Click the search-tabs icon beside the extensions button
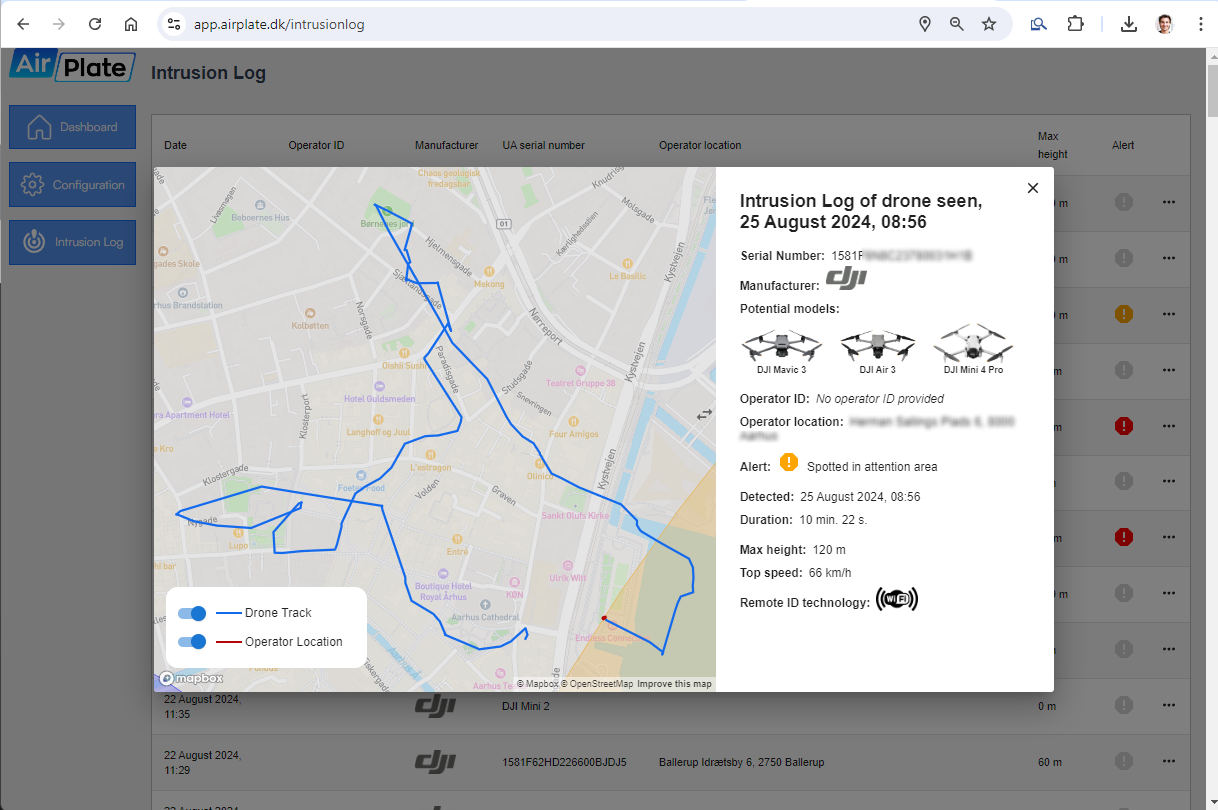This screenshot has width=1218, height=810. point(1039,24)
